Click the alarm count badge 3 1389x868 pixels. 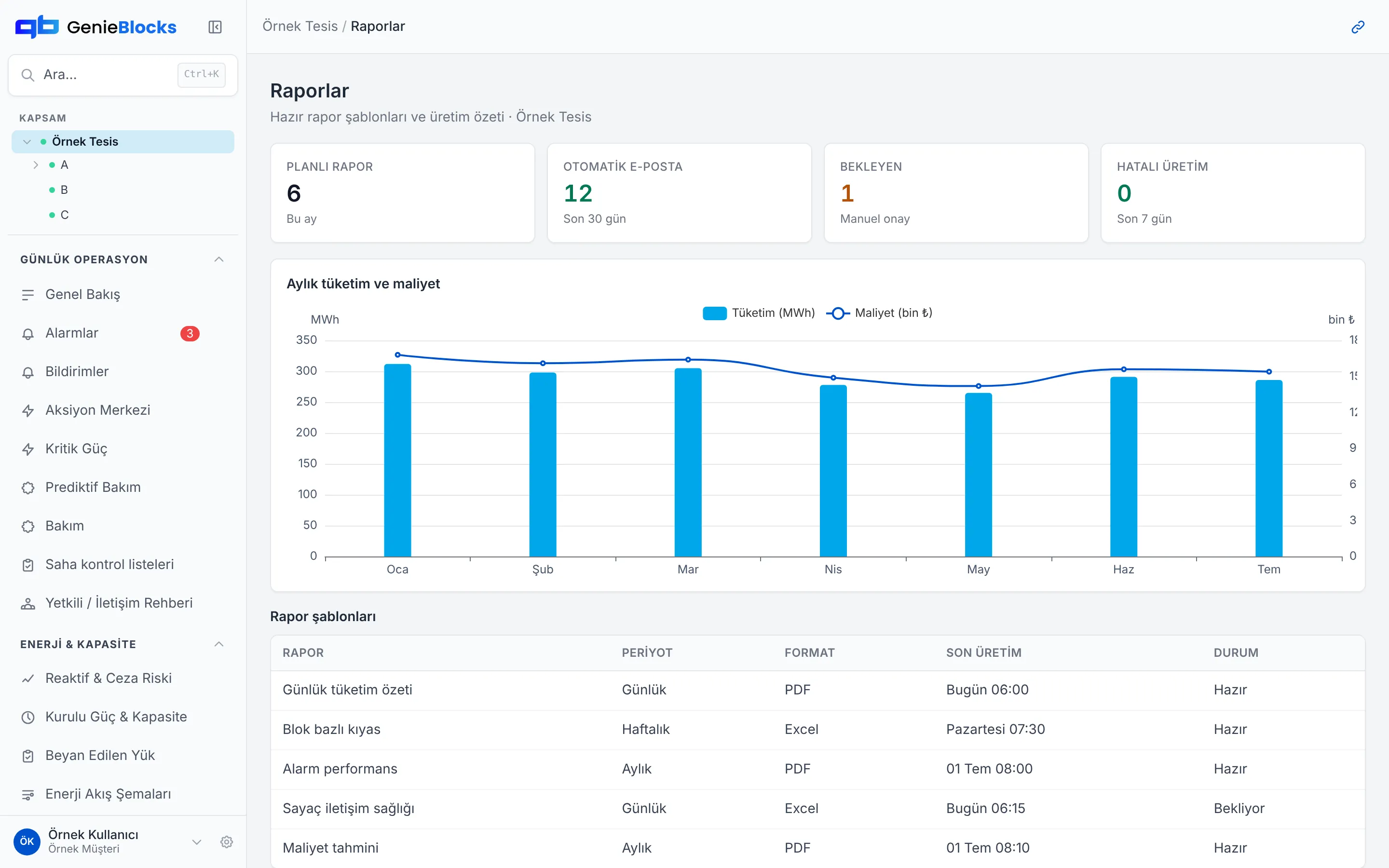pos(190,334)
